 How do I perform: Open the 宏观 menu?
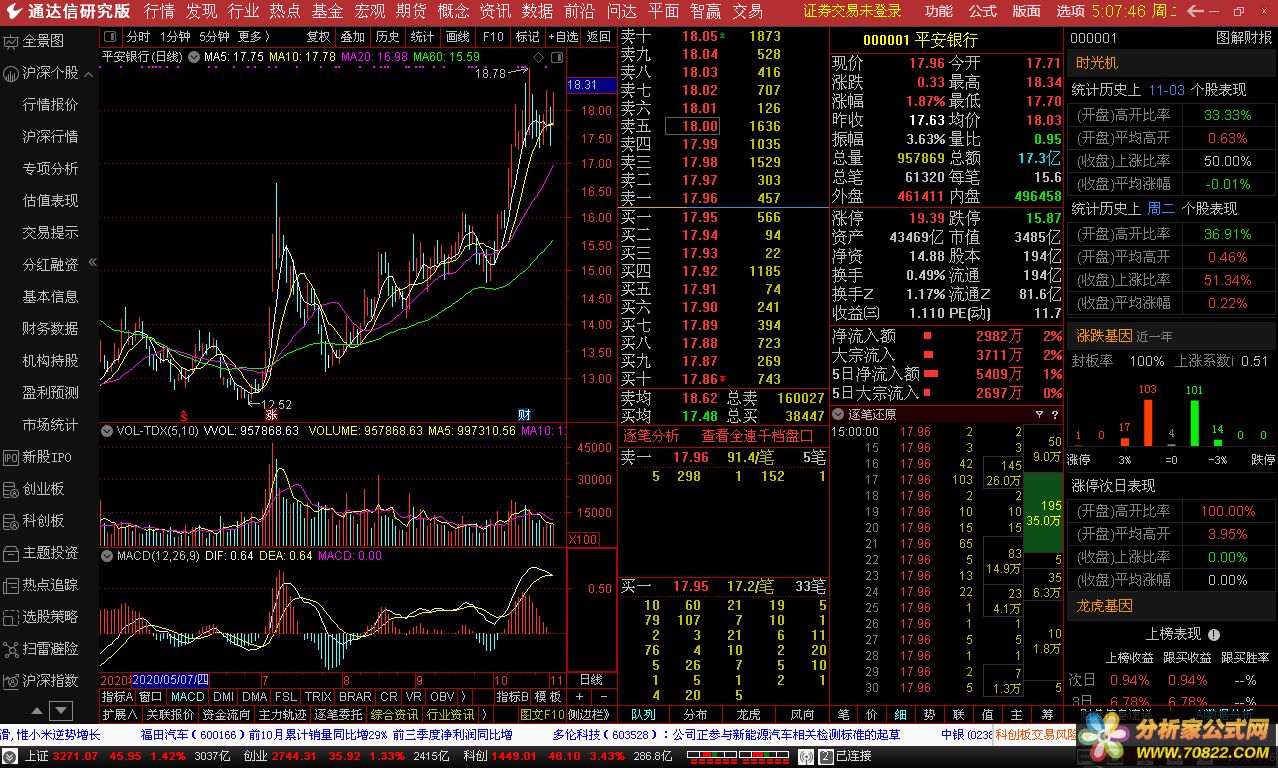coord(369,11)
